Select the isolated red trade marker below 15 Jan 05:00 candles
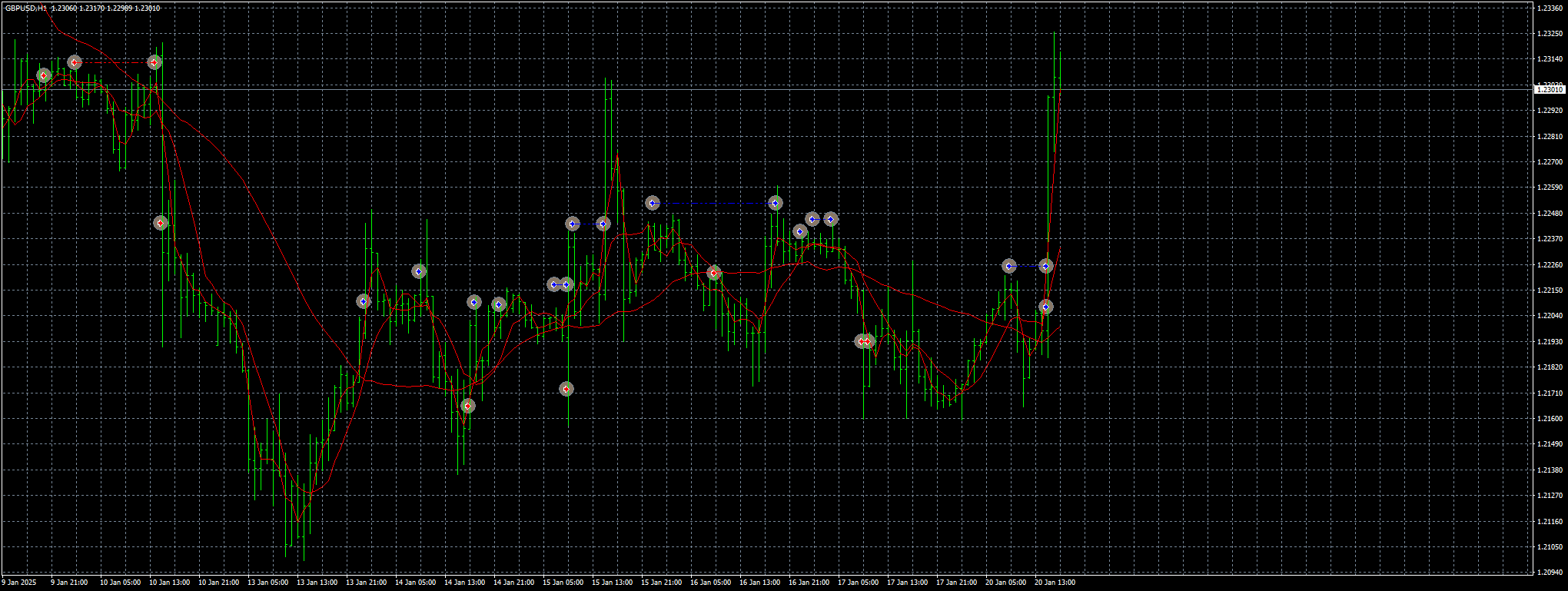Screen dimensions: 1568x591 point(566,389)
